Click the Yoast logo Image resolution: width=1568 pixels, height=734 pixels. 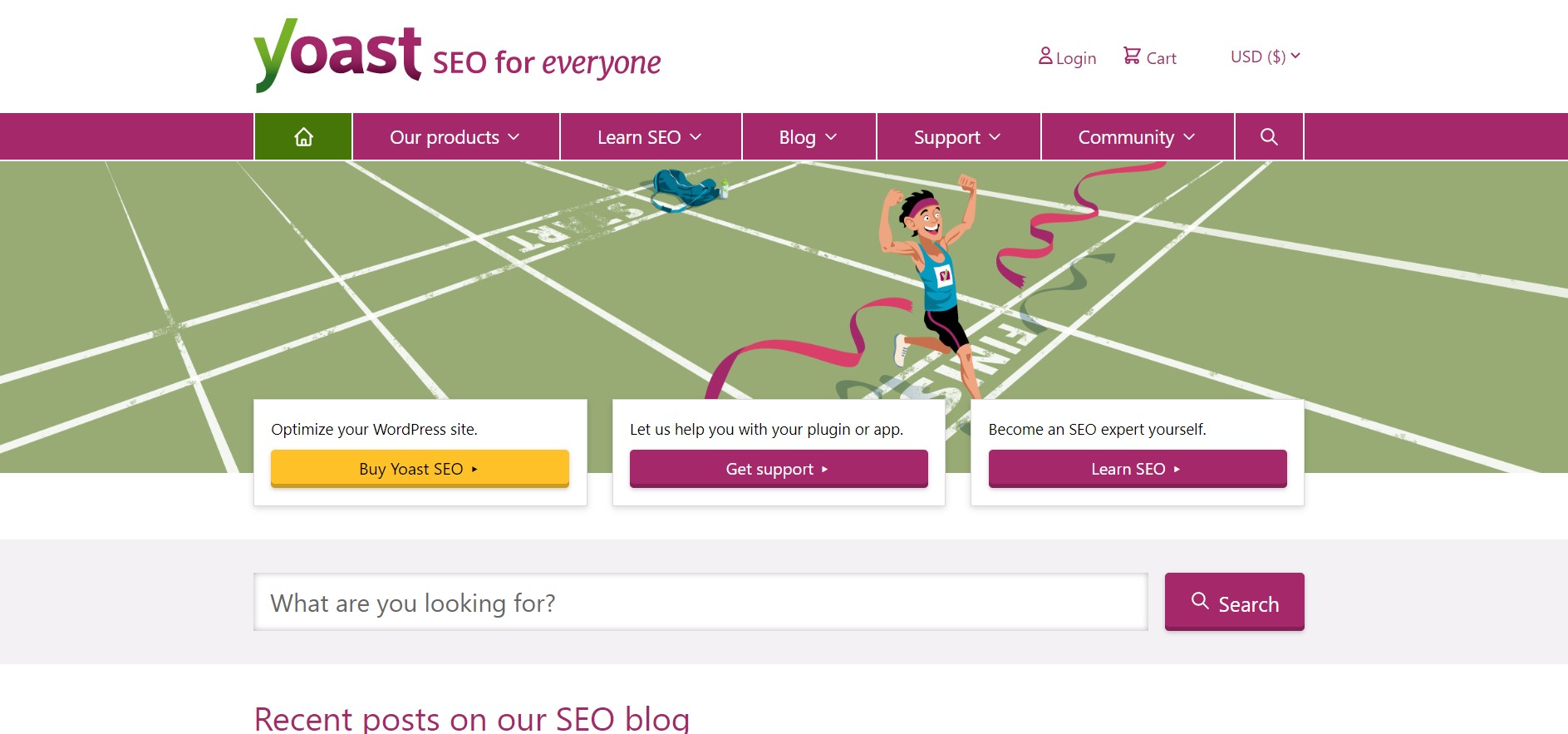337,56
